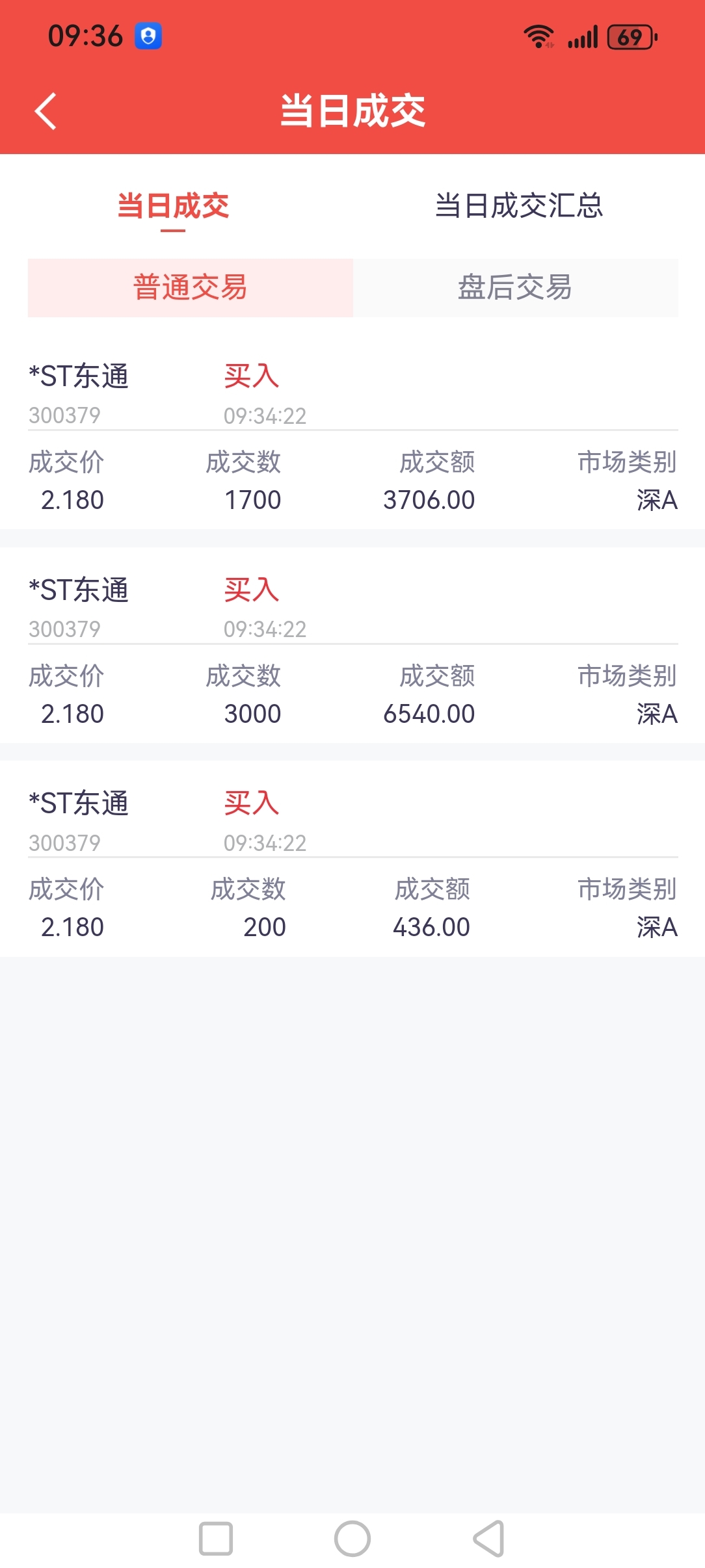This screenshot has height=1568, width=705.
Task: Tap the 09:36 status bar clock
Action: coord(85,36)
